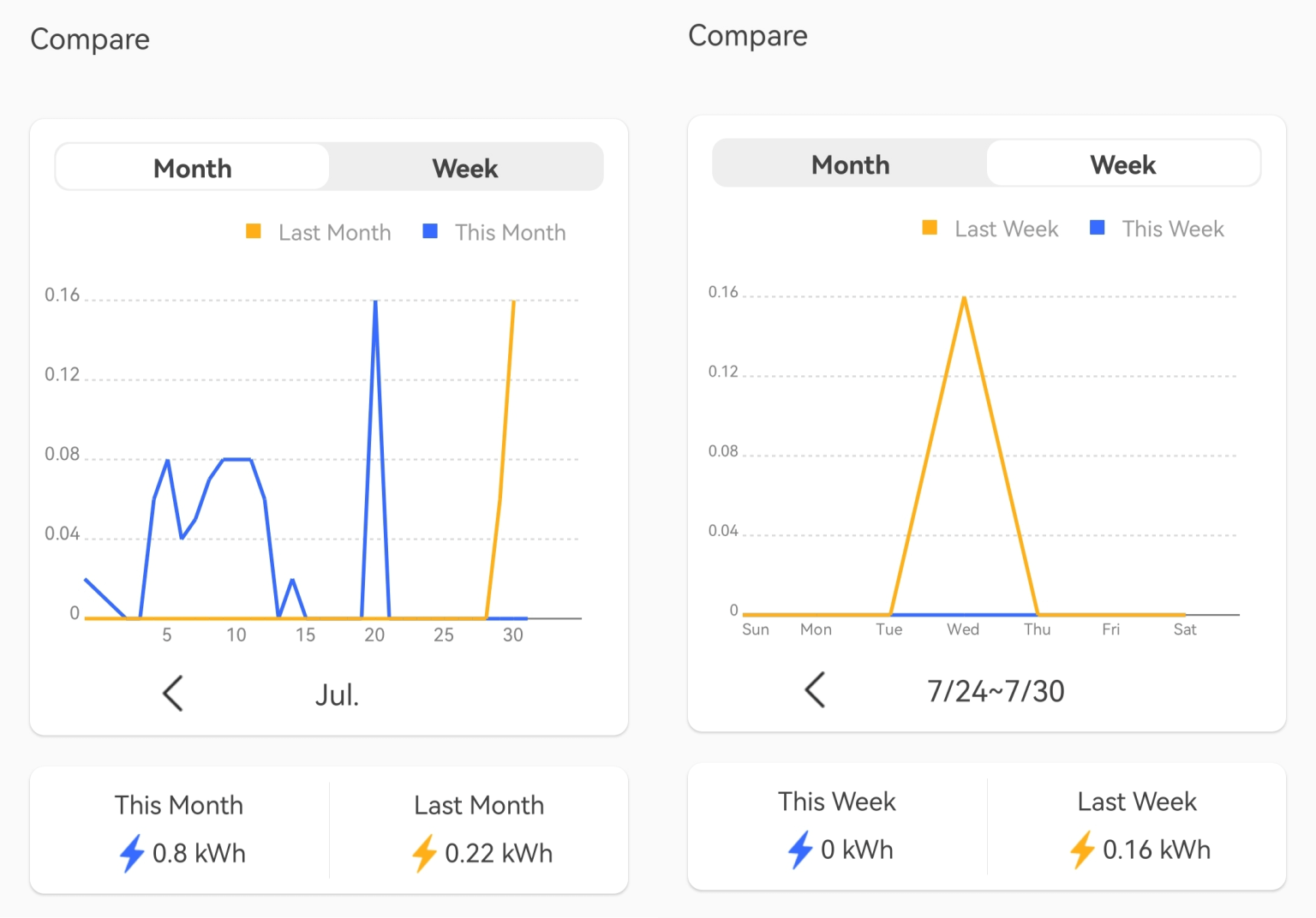The image size is (1316, 918).
Task: Expand the Jul. month selector
Action: pyautogui.click(x=337, y=694)
